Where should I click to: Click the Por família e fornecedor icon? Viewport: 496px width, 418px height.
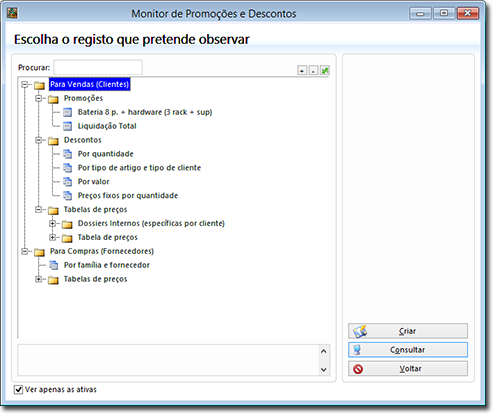pyautogui.click(x=53, y=265)
